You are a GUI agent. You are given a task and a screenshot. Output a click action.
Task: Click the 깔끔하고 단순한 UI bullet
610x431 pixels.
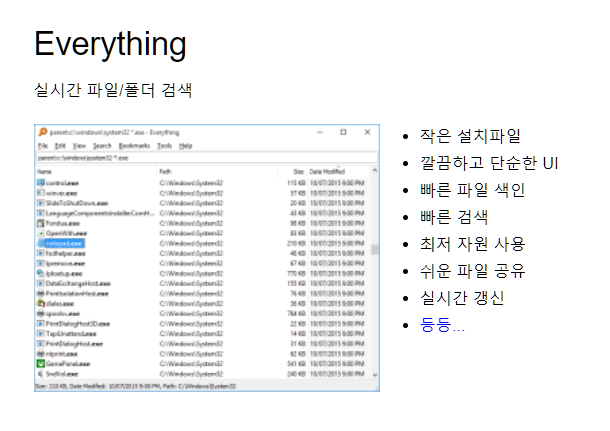click(489, 163)
